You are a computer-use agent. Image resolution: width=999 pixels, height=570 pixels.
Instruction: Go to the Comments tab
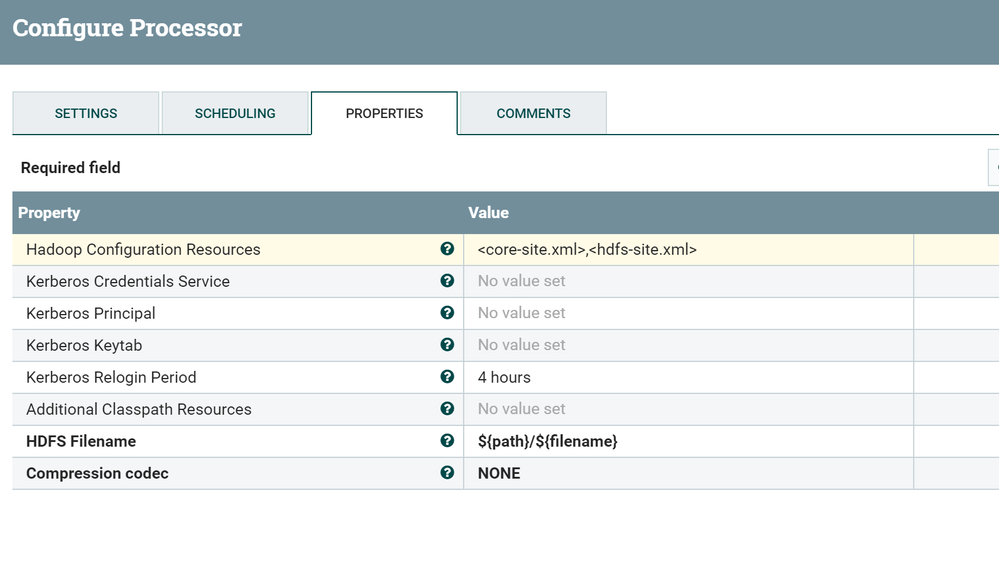(533, 113)
